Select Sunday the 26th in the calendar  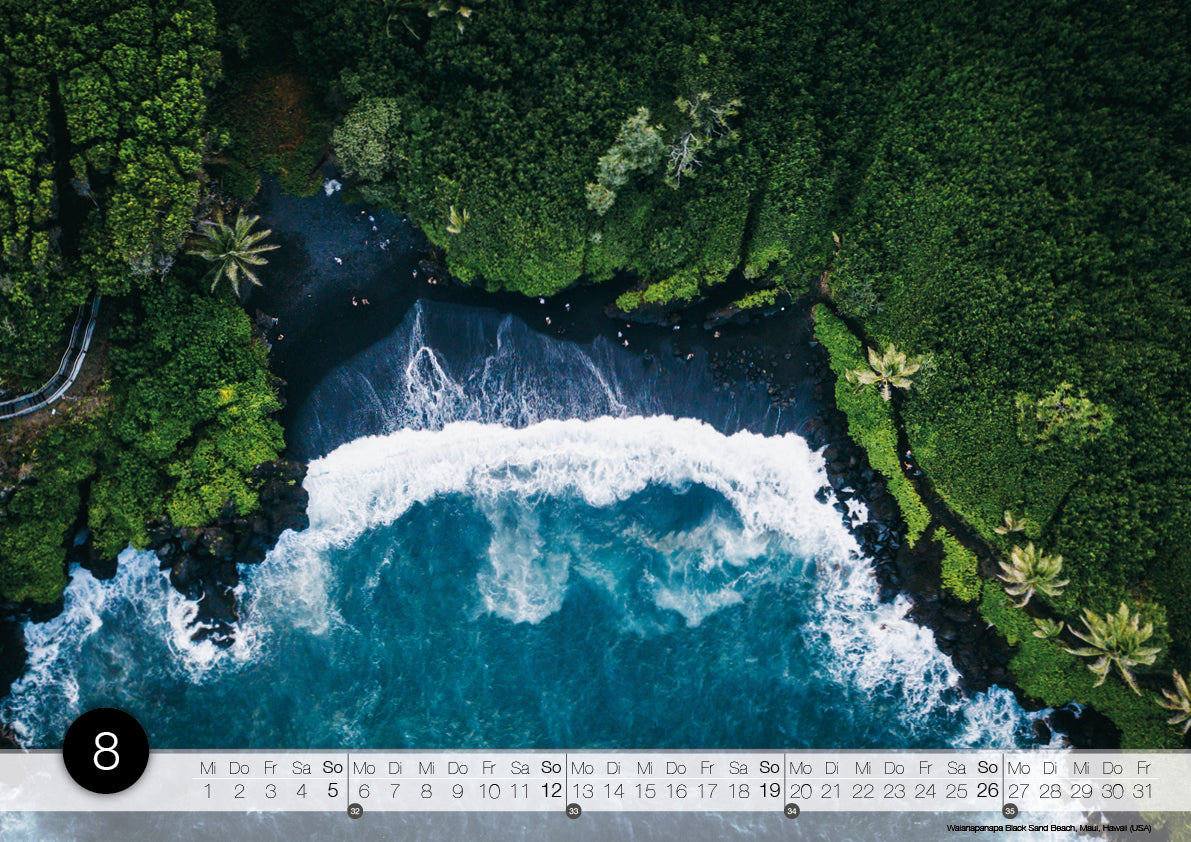(988, 791)
